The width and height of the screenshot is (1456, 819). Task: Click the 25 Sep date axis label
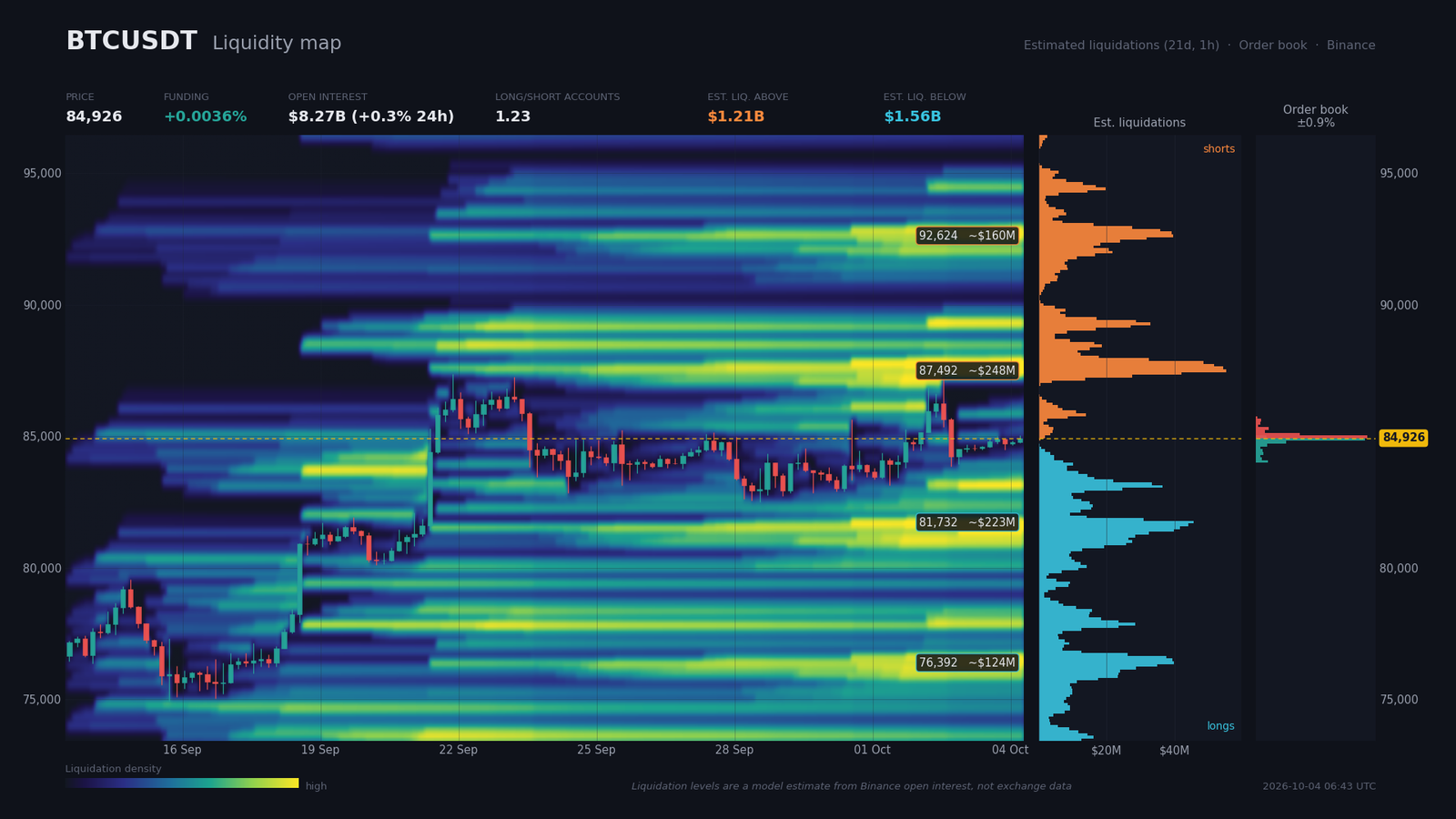pyautogui.click(x=596, y=750)
